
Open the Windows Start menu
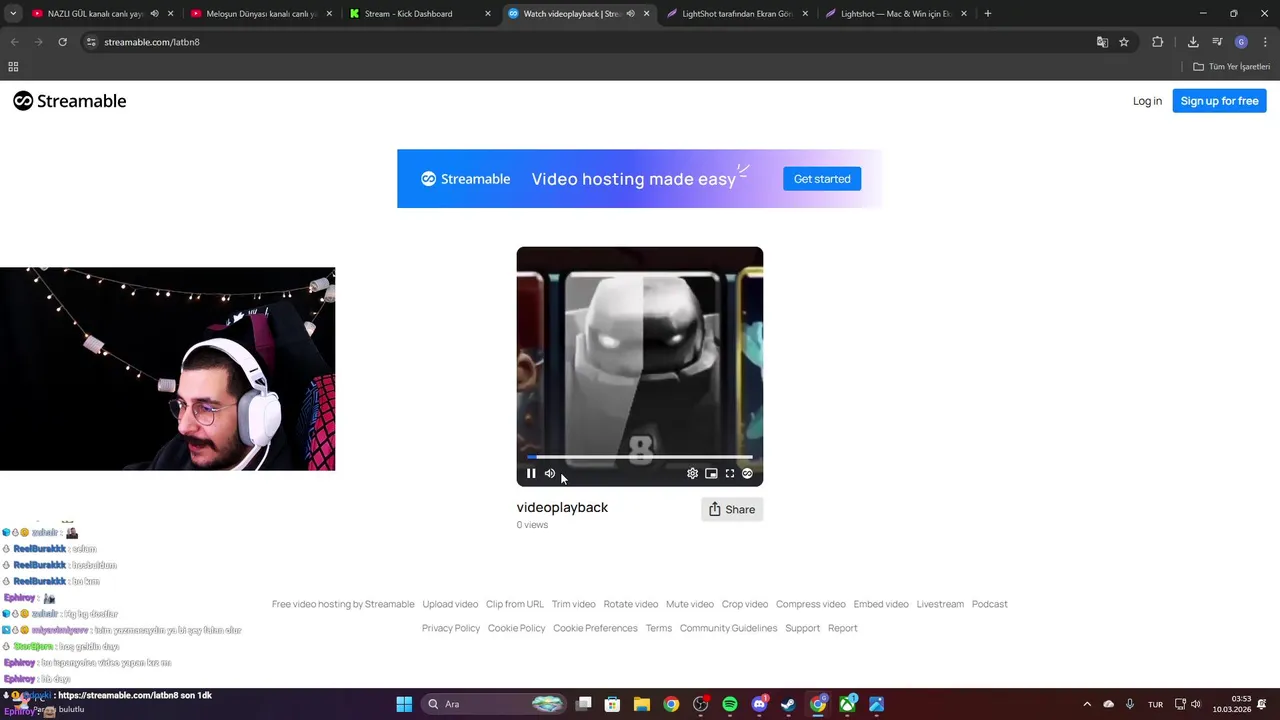404,704
